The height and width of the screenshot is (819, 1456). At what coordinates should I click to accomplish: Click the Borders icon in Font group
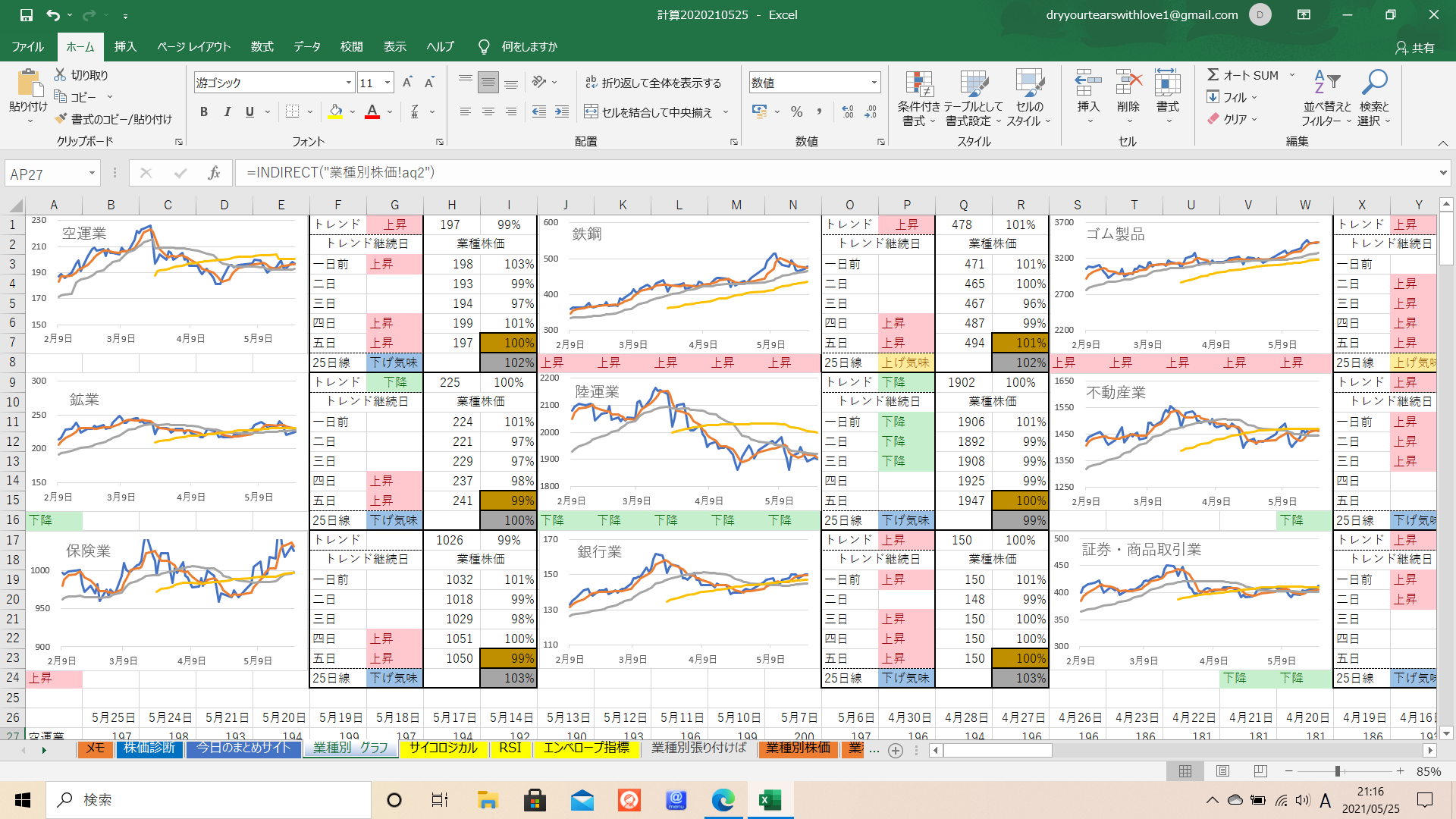(x=292, y=111)
